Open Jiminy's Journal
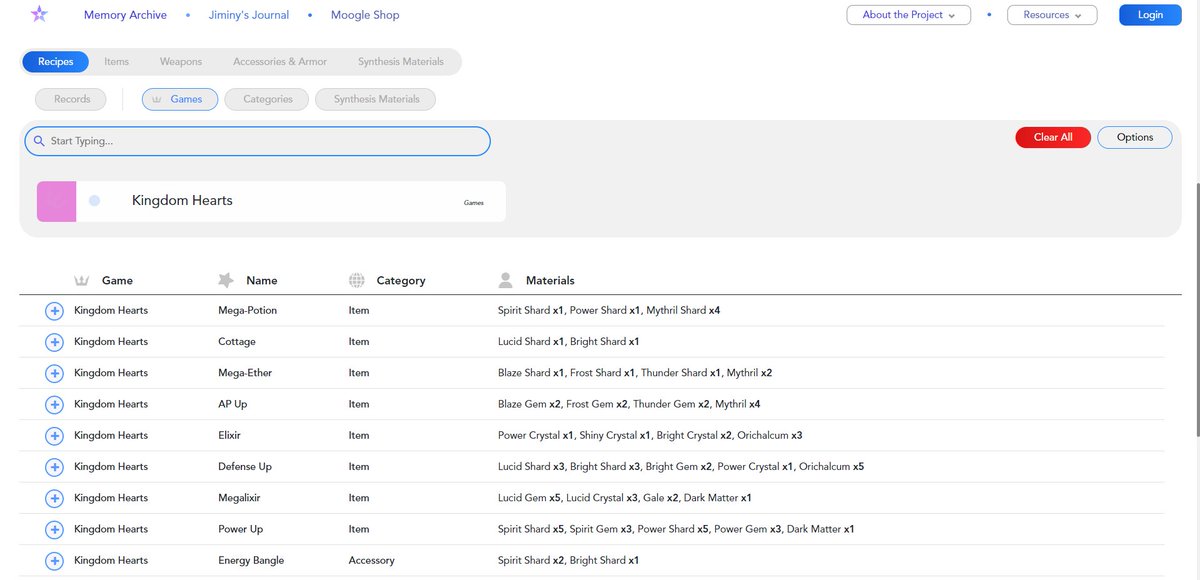The image size is (1200, 580). tap(249, 15)
